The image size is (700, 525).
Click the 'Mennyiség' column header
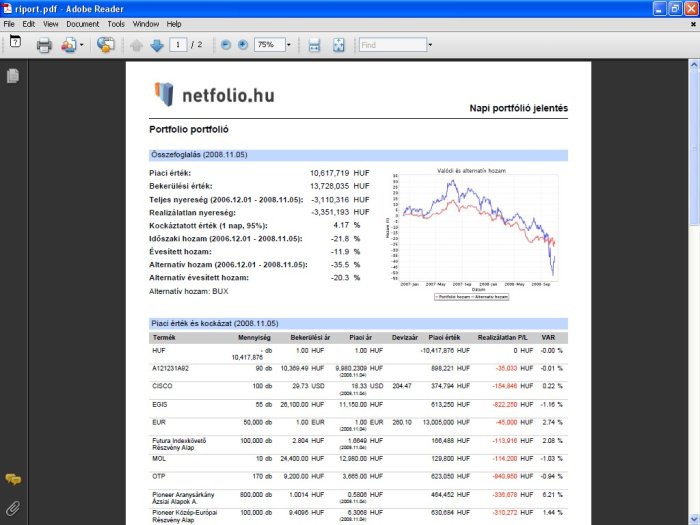point(254,338)
